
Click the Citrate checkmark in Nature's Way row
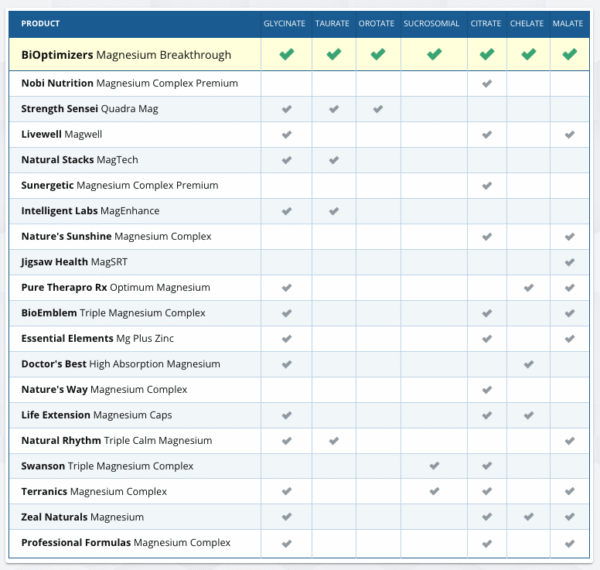pos(487,390)
